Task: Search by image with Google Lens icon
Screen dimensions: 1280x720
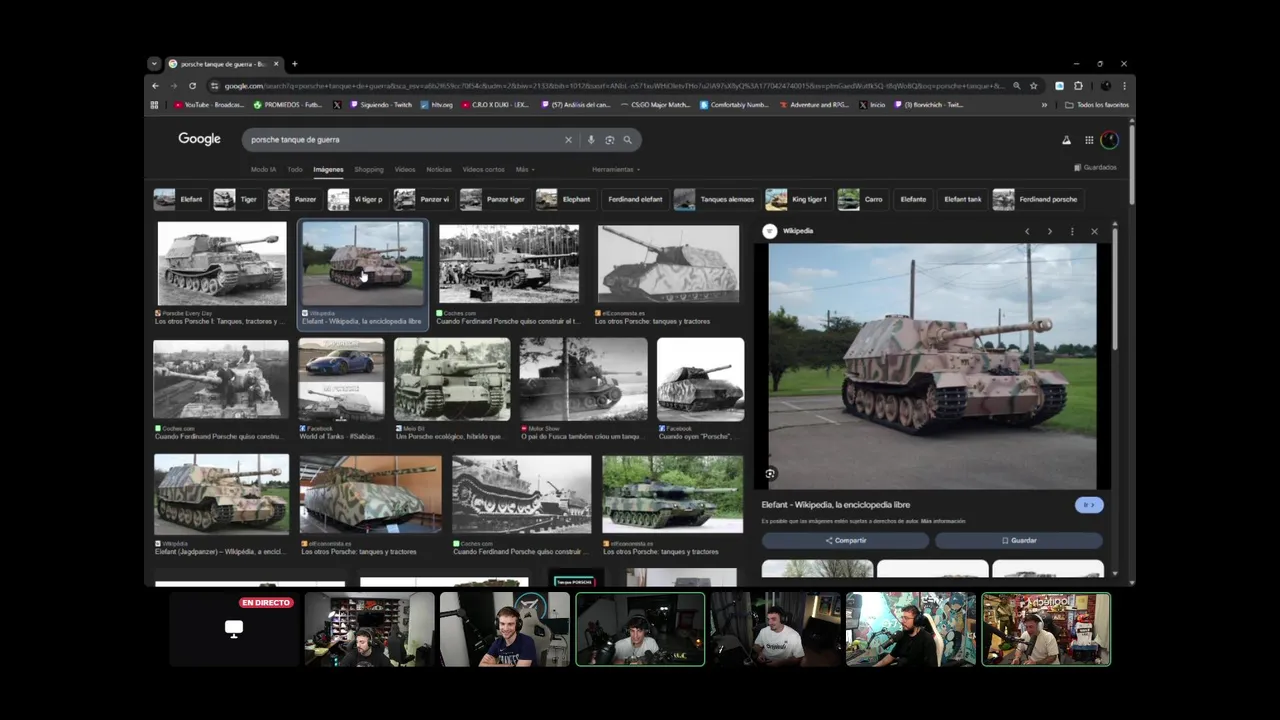Action: point(609,140)
